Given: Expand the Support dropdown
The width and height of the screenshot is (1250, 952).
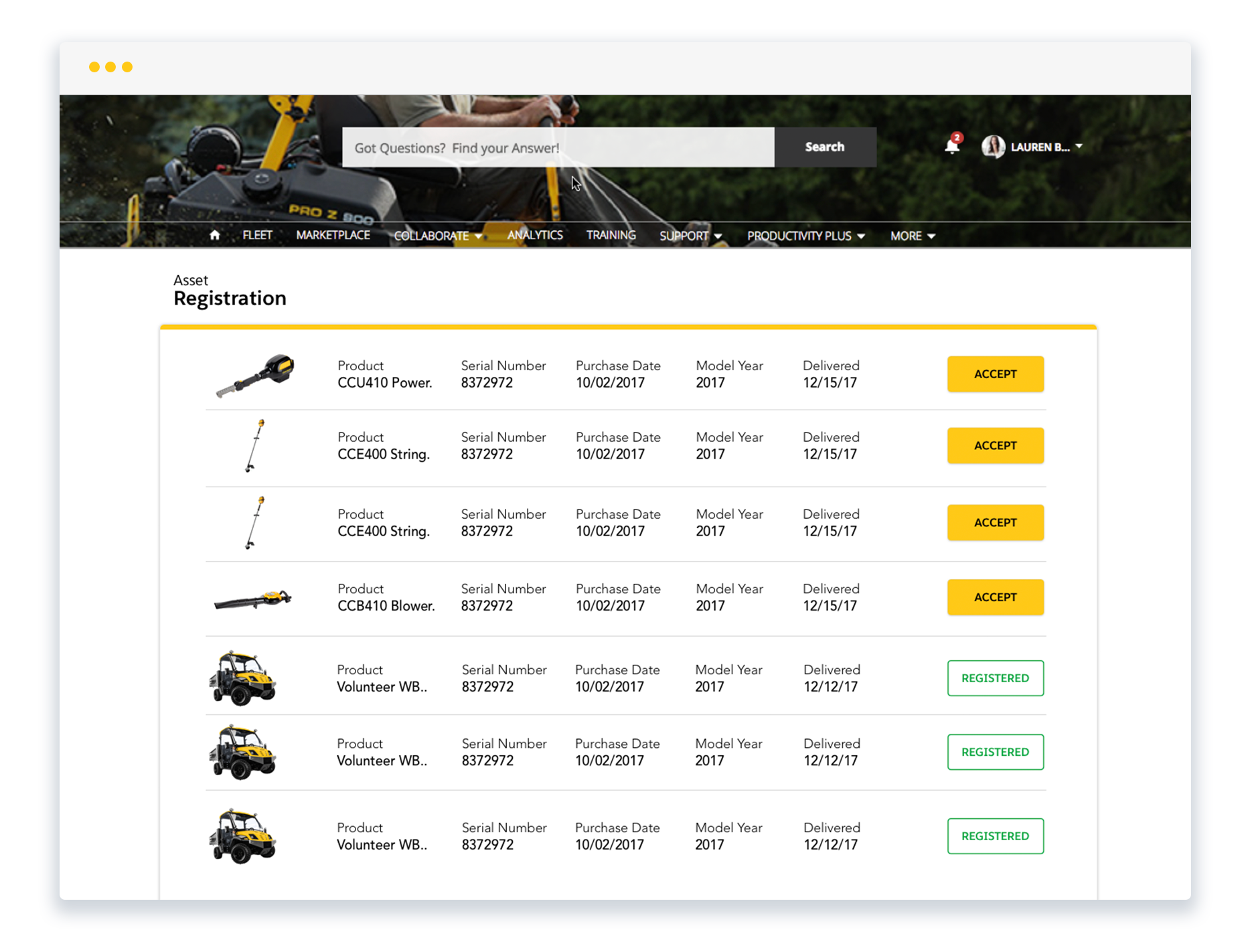Looking at the screenshot, I should tap(690, 236).
